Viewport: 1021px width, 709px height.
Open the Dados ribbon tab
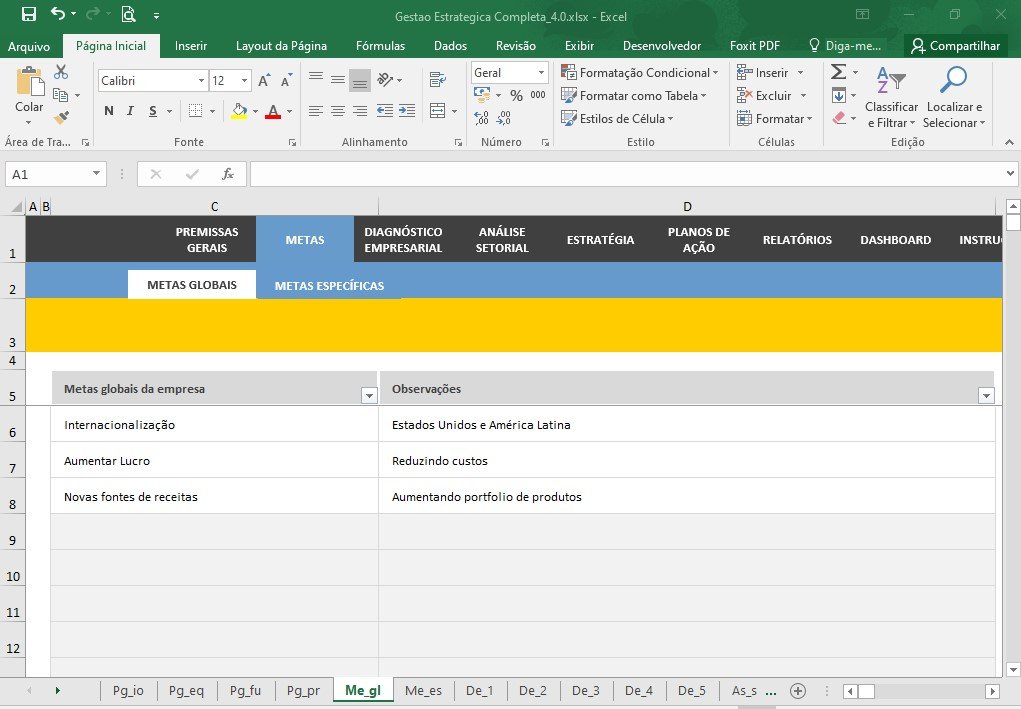pyautogui.click(x=451, y=46)
